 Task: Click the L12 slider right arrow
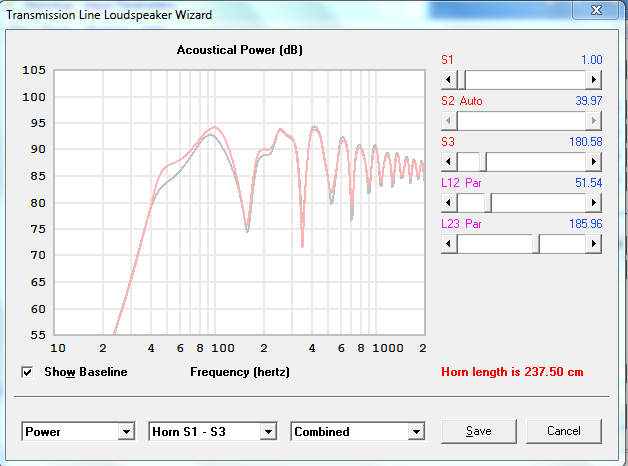pyautogui.click(x=594, y=203)
